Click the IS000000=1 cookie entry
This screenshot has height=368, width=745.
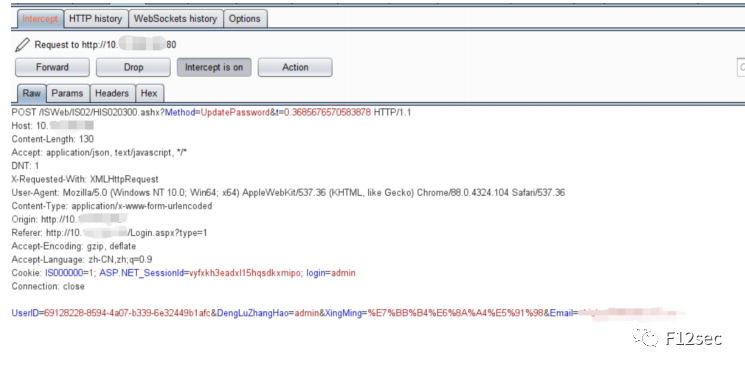(x=68, y=273)
